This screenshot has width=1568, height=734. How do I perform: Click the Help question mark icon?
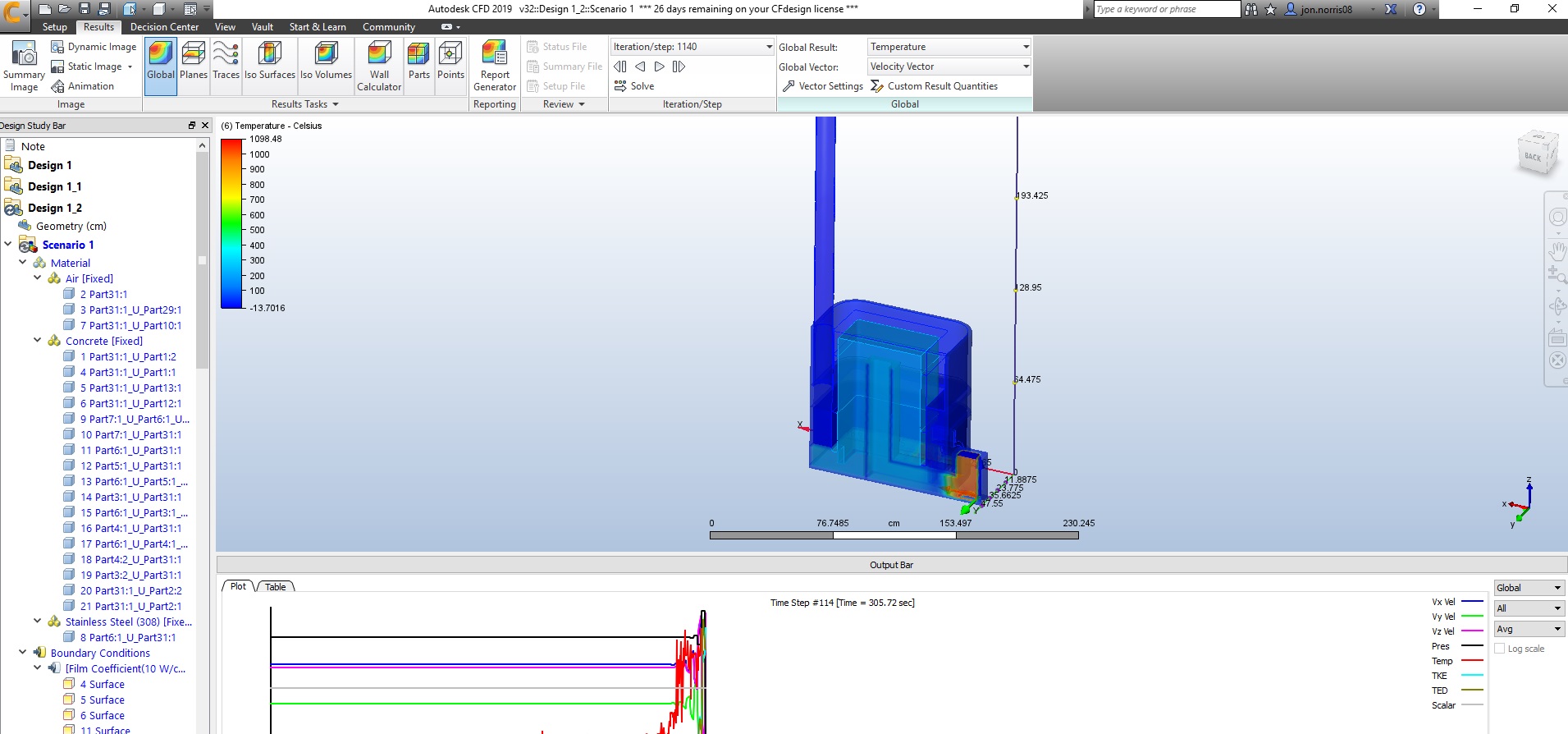1419,9
